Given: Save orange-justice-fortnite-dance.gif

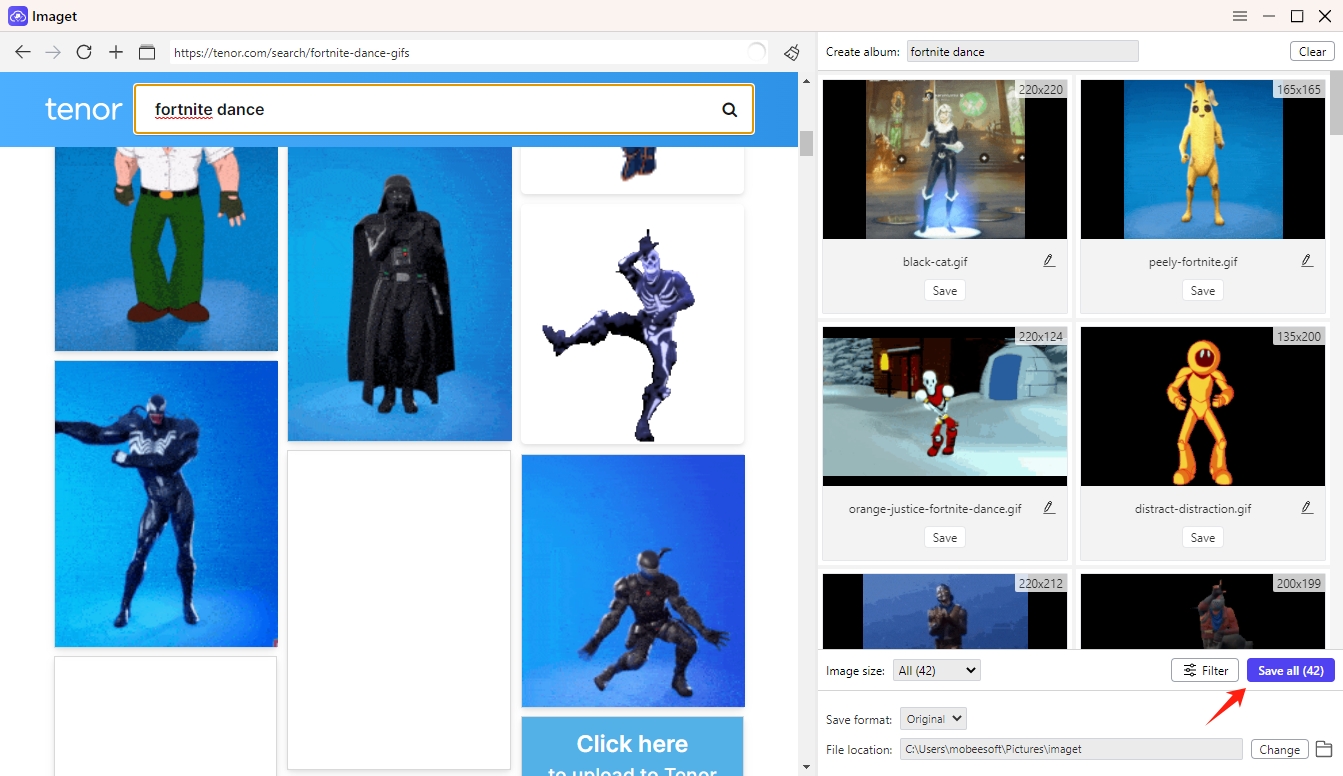Looking at the screenshot, I should pos(945,538).
